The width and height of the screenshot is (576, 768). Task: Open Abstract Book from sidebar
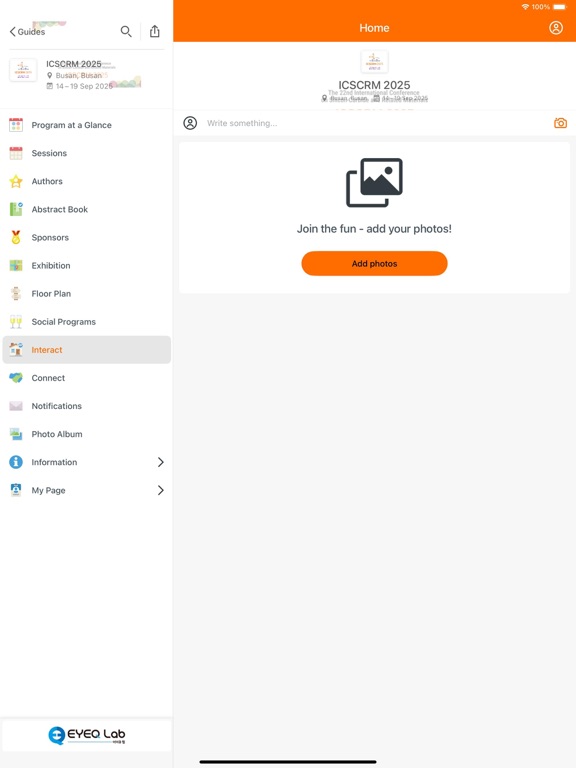60,209
